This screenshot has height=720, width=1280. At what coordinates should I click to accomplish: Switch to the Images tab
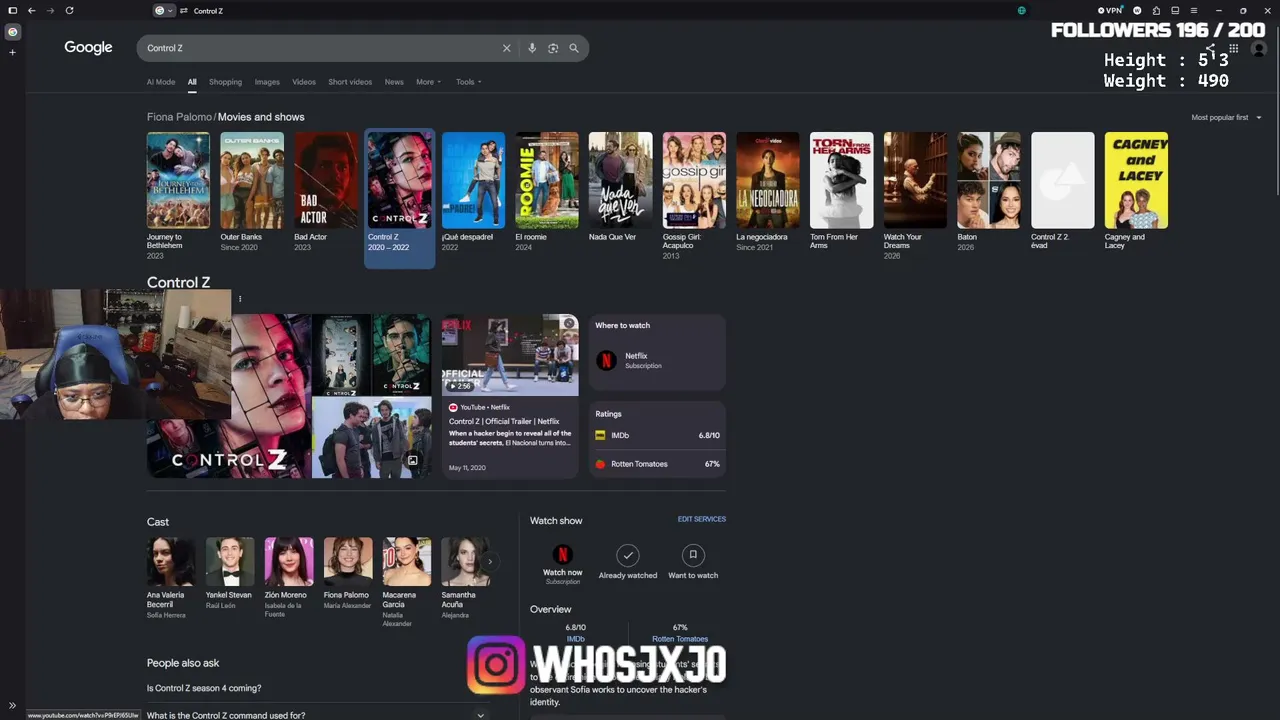[267, 82]
